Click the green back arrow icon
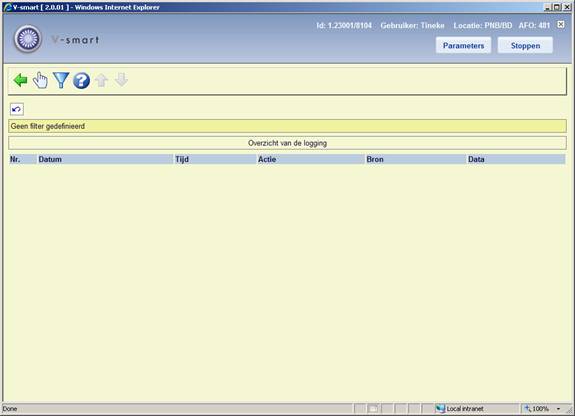 tap(20, 80)
